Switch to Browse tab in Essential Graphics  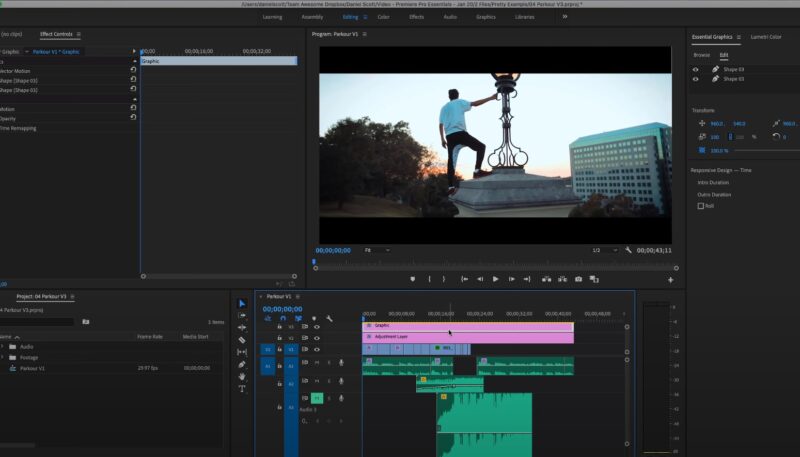(702, 55)
